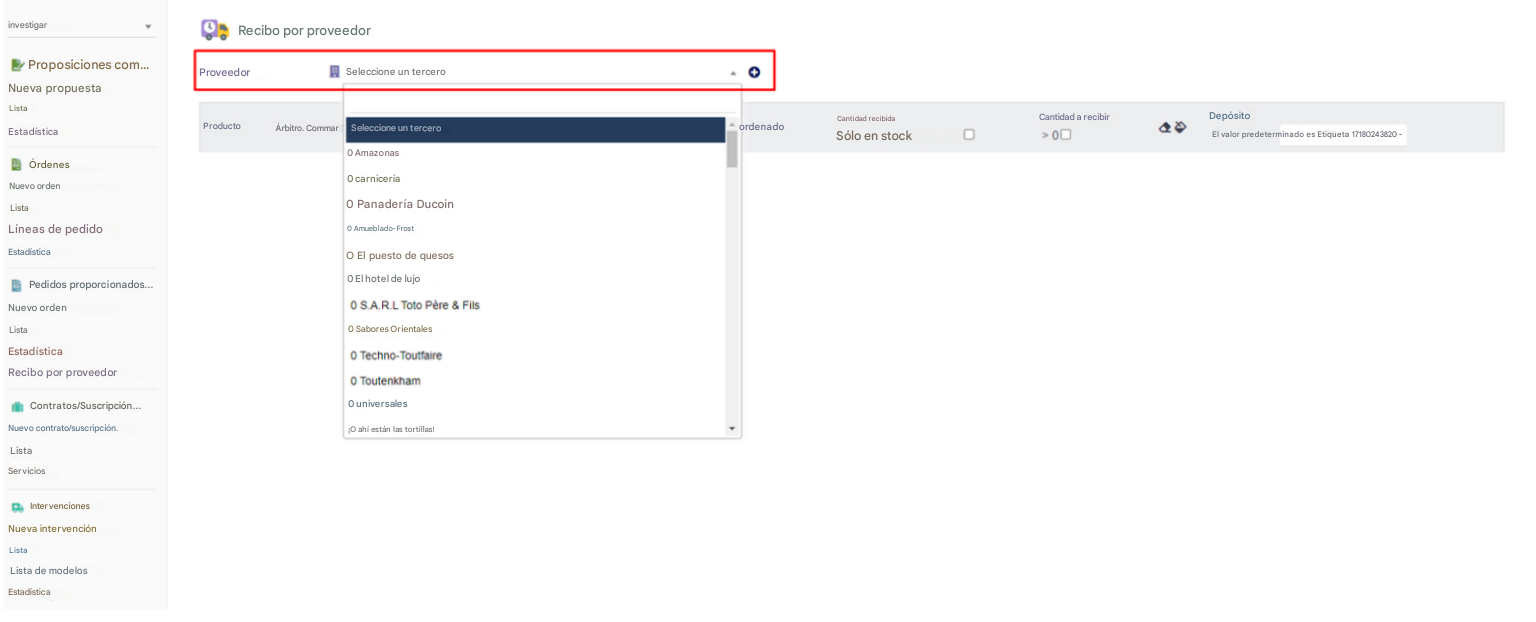Select Techno-Toutfaire in the supplier list
1536x622 pixels.
click(x=396, y=356)
